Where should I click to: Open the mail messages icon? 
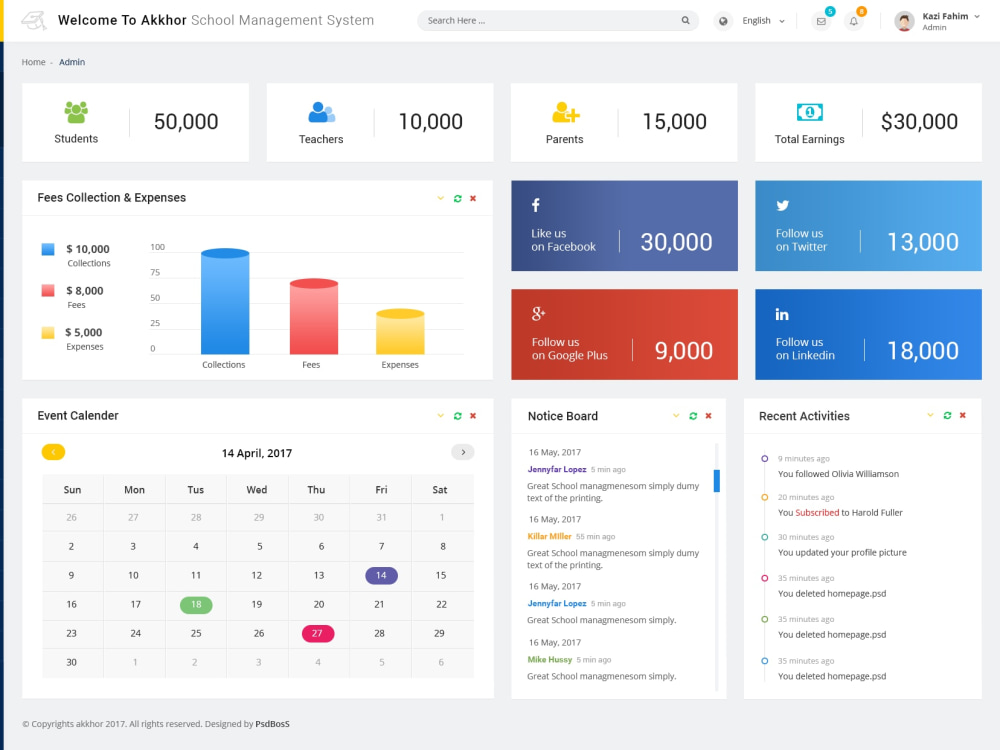821,21
